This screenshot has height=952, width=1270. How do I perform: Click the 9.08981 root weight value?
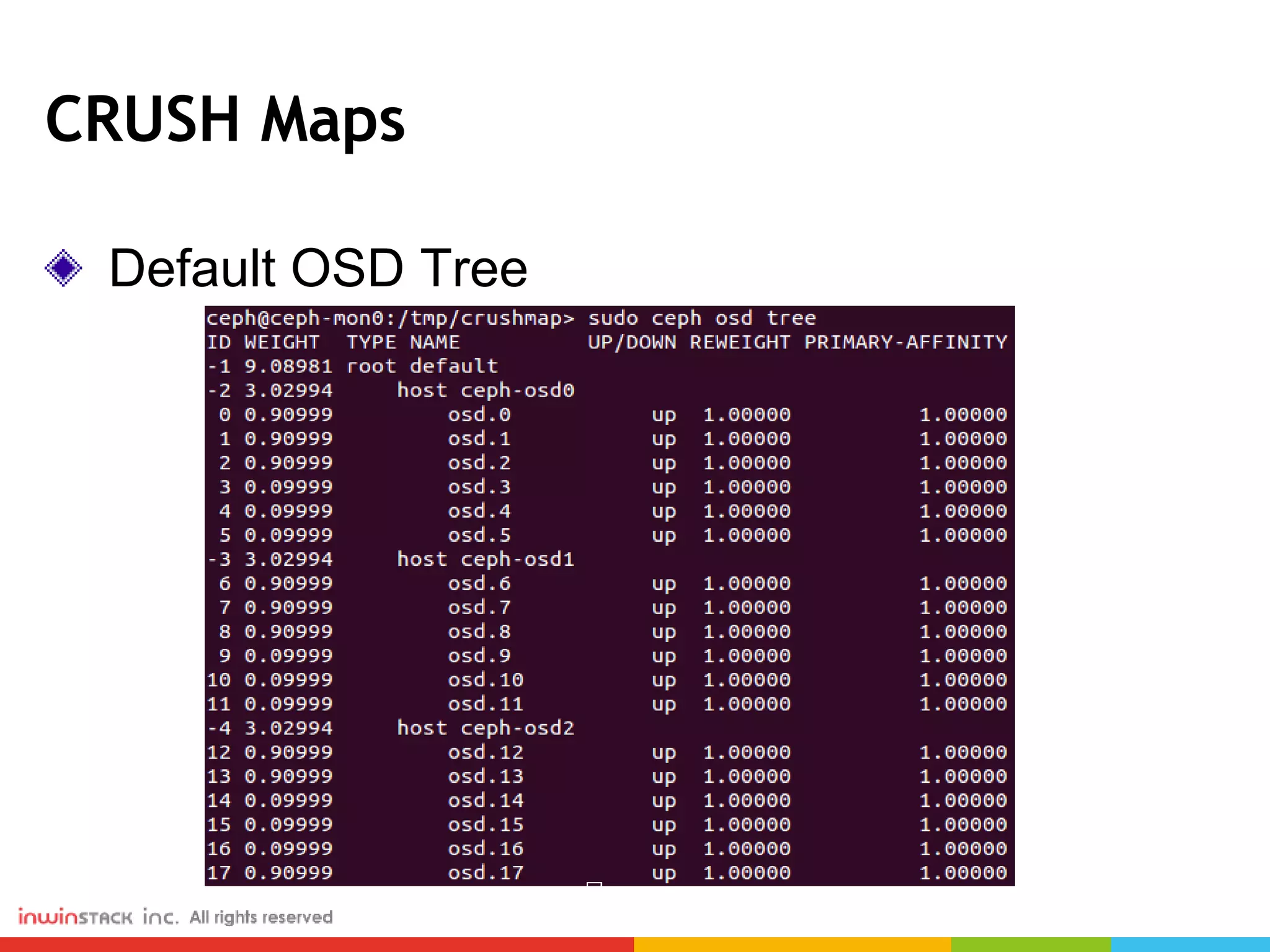pos(288,366)
